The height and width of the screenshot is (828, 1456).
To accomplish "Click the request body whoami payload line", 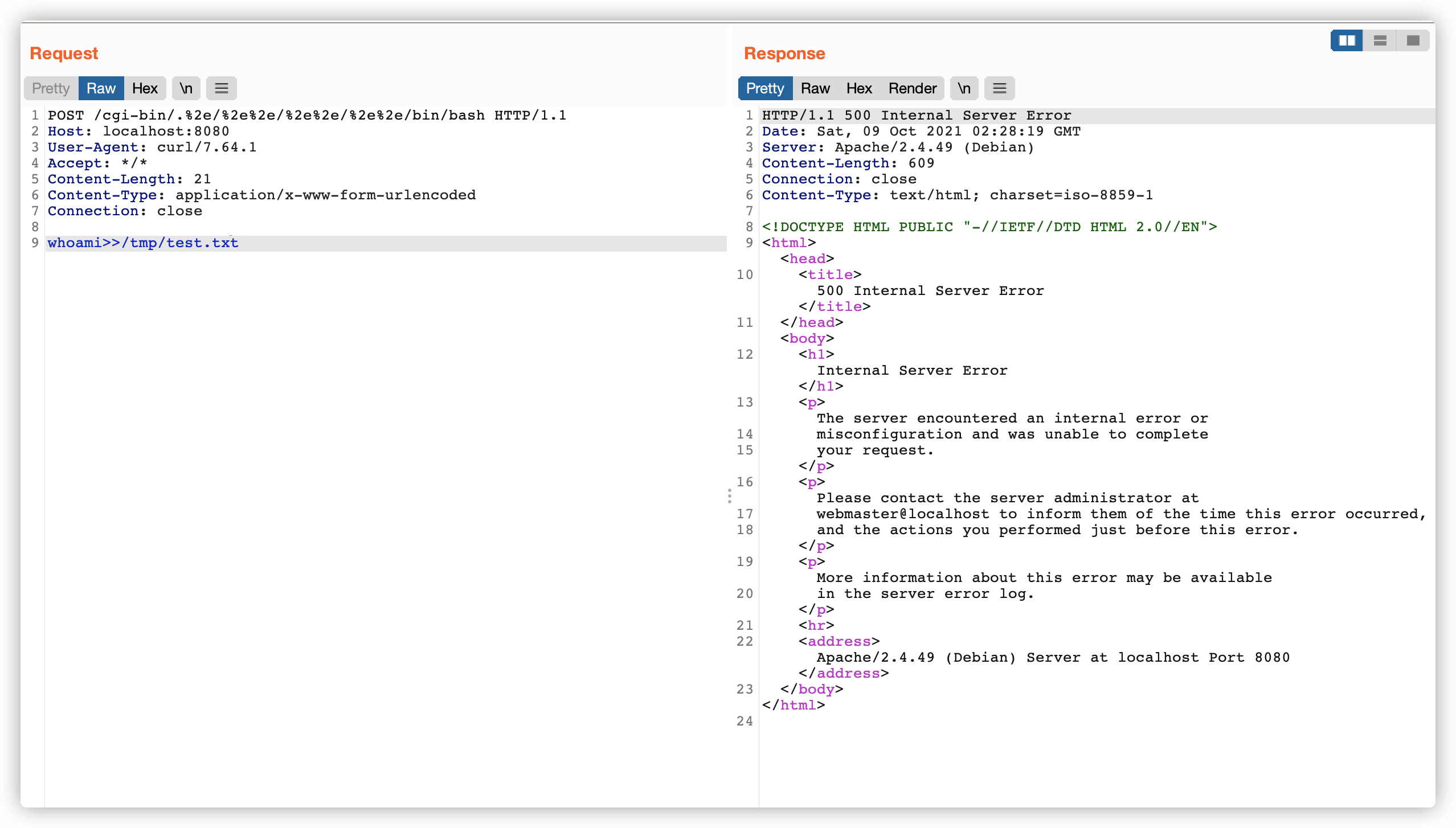I will click(x=143, y=243).
